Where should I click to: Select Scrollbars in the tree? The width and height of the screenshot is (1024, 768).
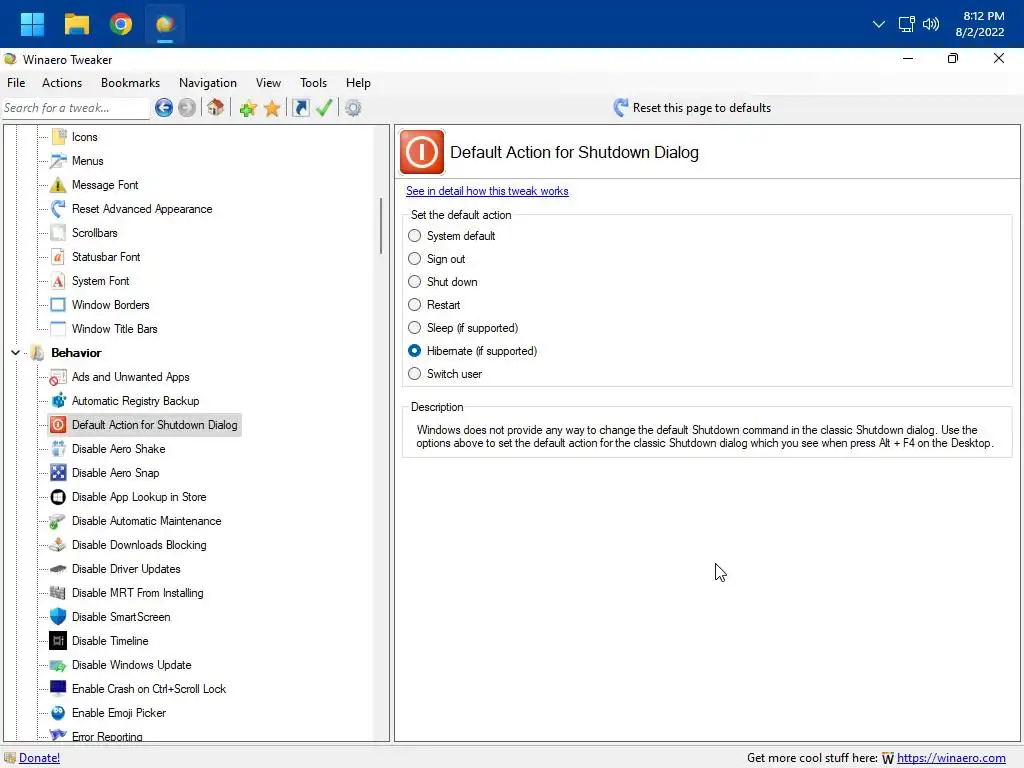95,233
